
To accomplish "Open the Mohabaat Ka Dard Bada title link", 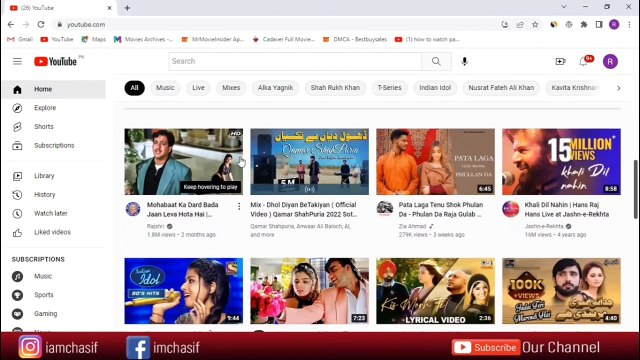I will (x=182, y=209).
